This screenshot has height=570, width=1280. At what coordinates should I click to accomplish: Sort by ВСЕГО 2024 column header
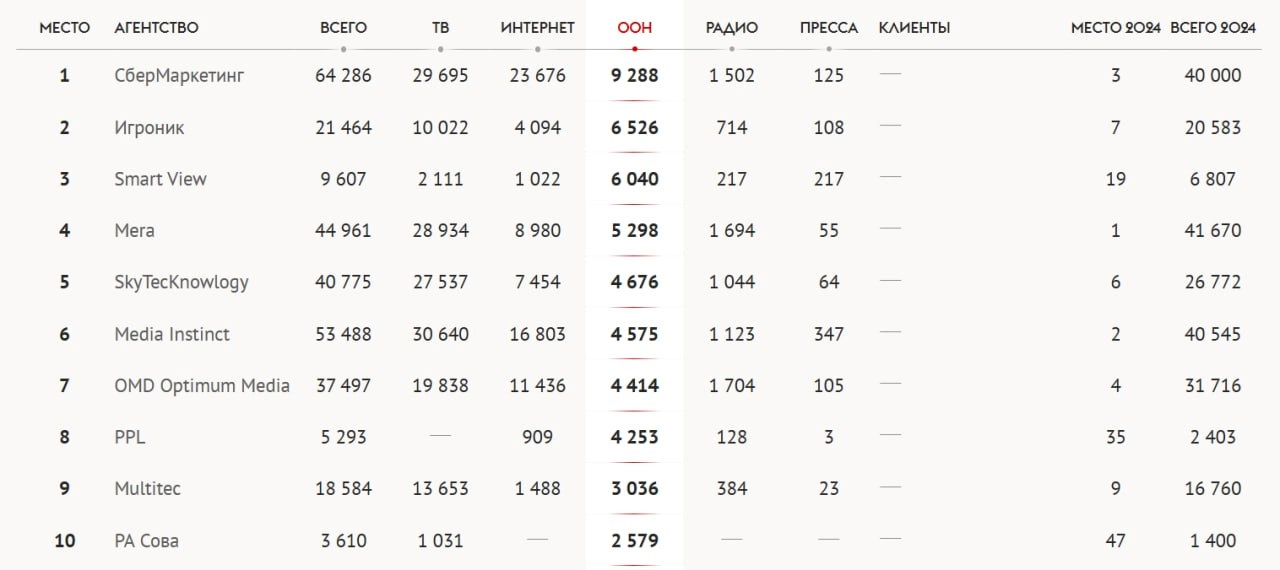[1213, 28]
